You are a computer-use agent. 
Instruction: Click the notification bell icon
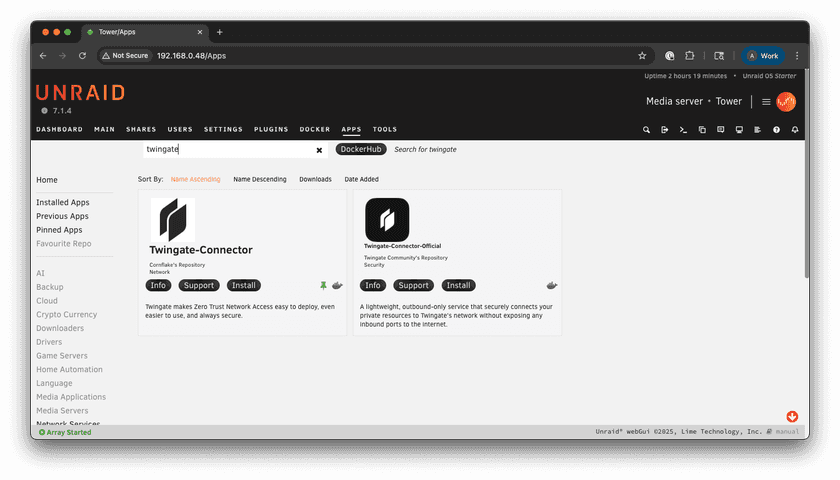tap(795, 130)
